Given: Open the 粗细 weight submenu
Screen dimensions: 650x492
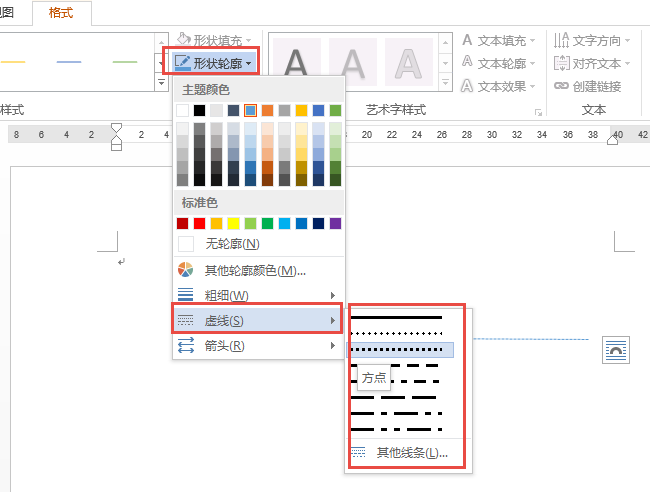Looking at the screenshot, I should point(259,296).
